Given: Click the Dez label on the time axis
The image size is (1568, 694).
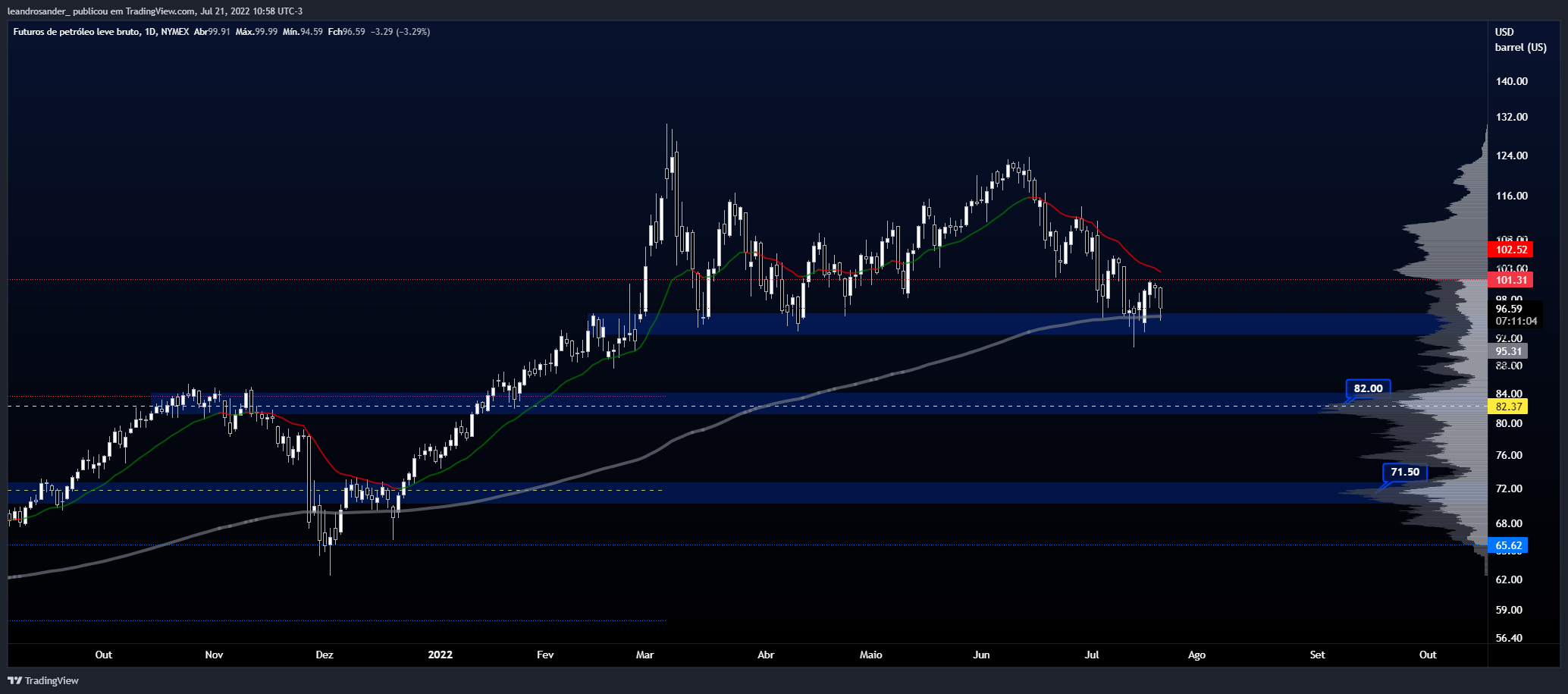Looking at the screenshot, I should pyautogui.click(x=325, y=655).
